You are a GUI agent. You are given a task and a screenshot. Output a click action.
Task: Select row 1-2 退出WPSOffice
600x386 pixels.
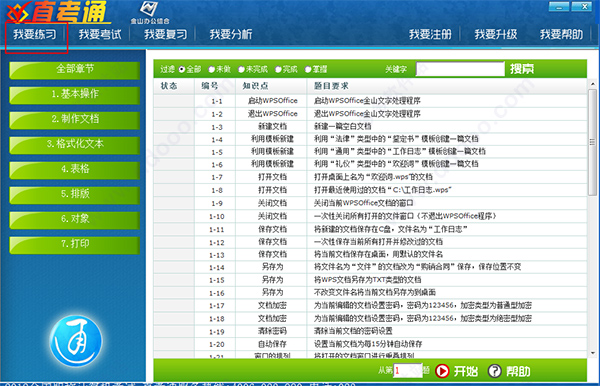[370, 114]
